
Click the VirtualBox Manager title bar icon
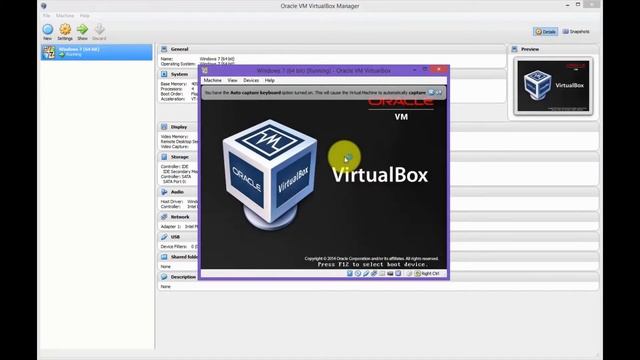tap(44, 6)
